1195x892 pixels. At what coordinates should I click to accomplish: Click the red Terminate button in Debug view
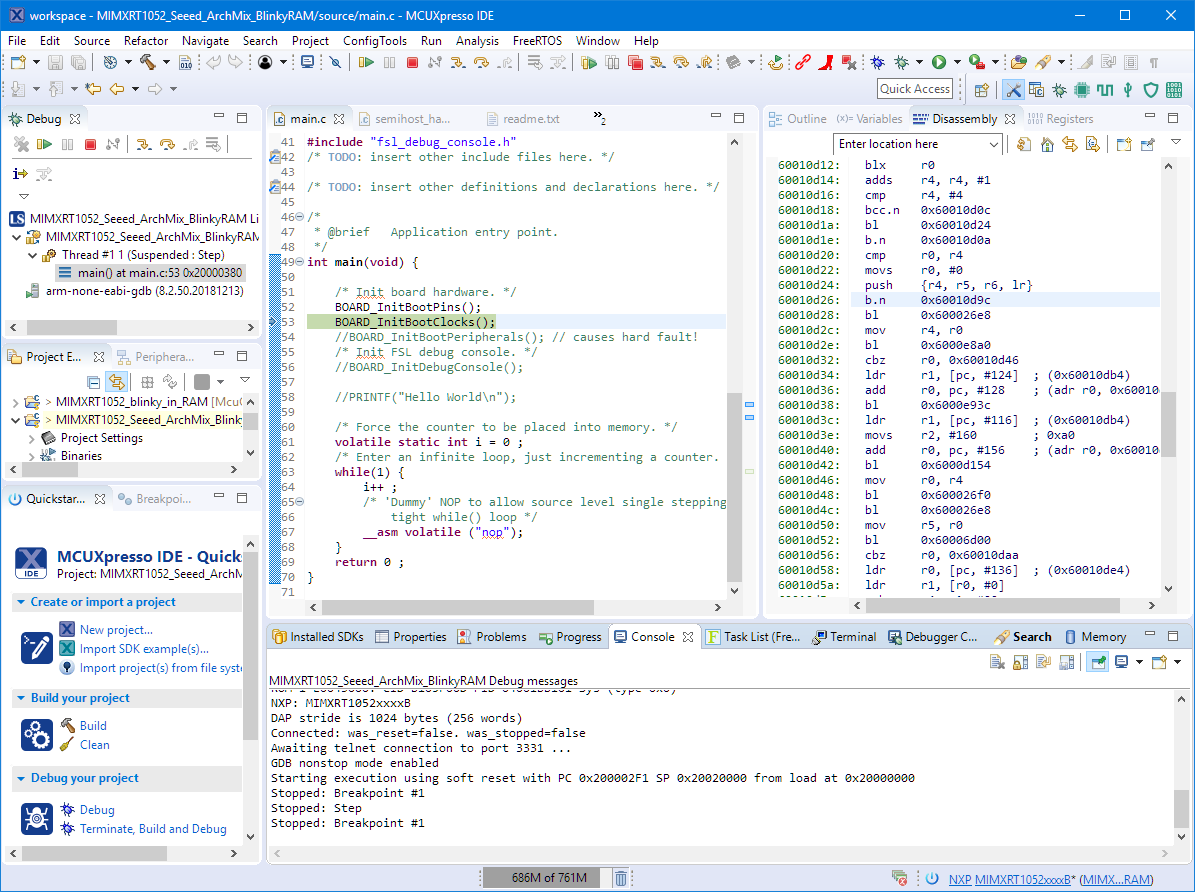(x=90, y=145)
